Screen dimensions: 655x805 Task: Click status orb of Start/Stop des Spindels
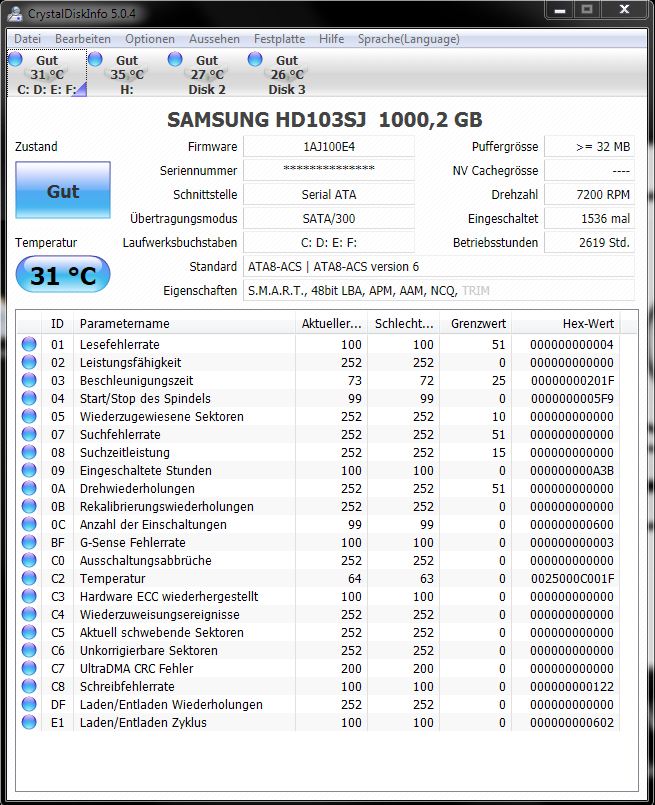click(x=29, y=398)
